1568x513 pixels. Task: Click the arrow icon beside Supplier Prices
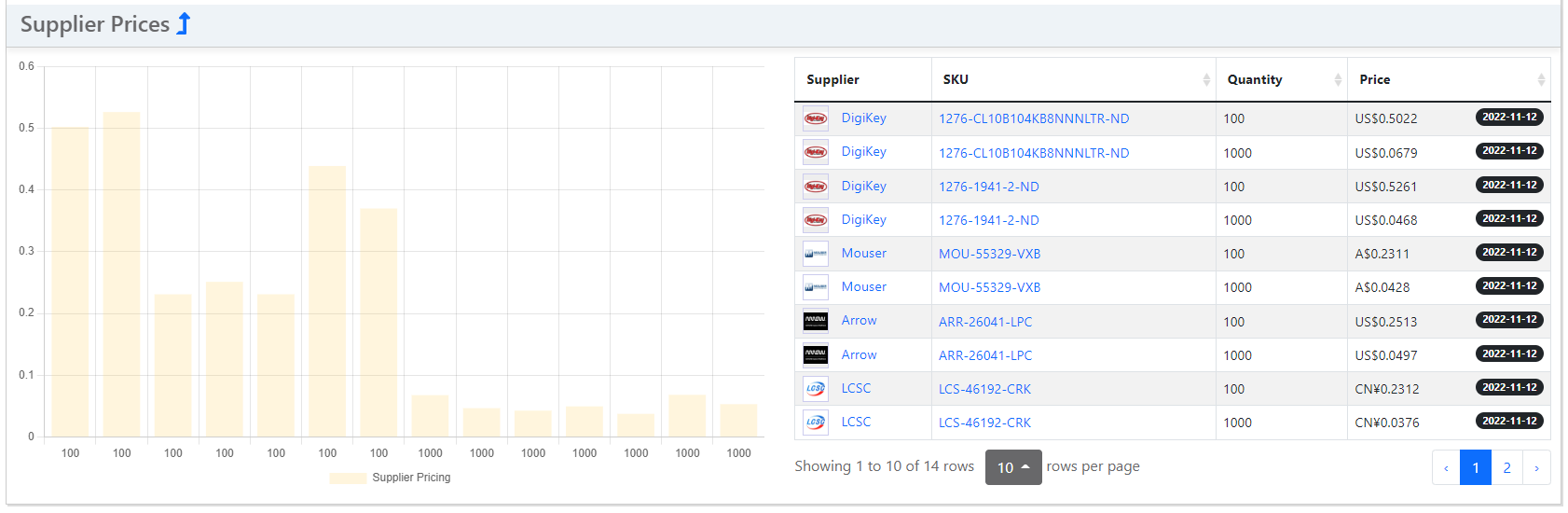pyautogui.click(x=184, y=24)
